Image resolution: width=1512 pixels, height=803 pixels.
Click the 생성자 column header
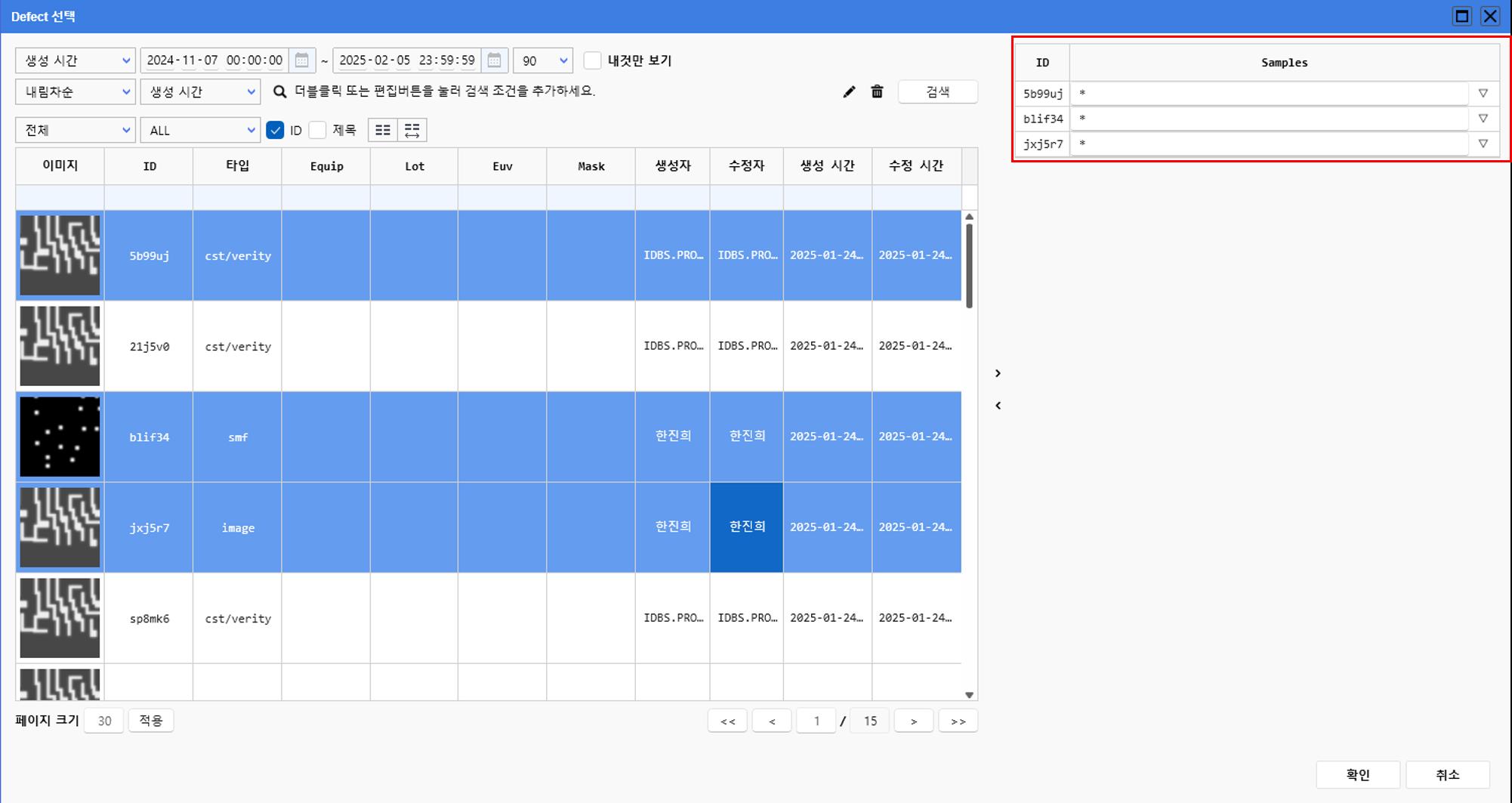coord(672,165)
